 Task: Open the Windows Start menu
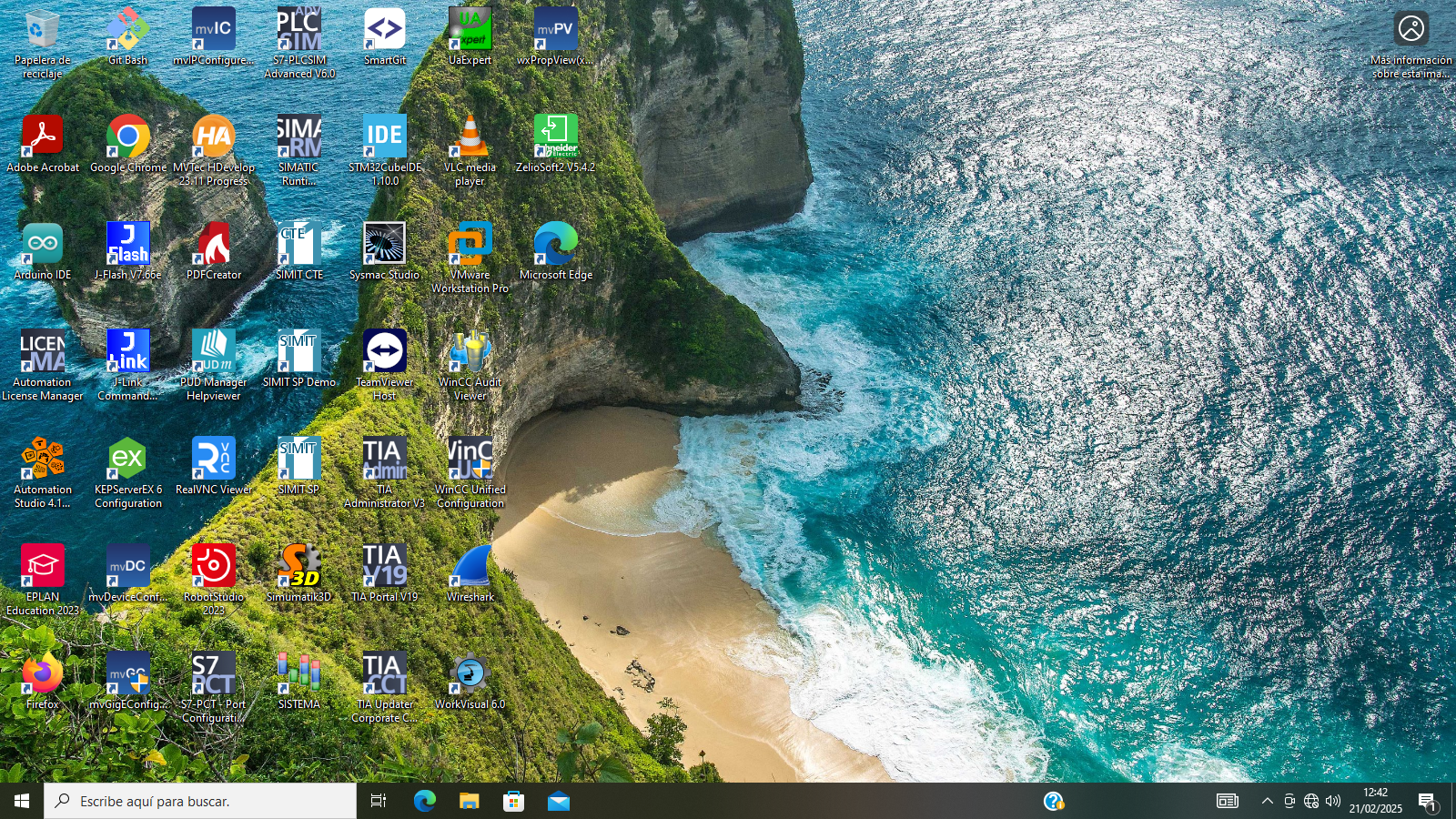click(x=22, y=801)
